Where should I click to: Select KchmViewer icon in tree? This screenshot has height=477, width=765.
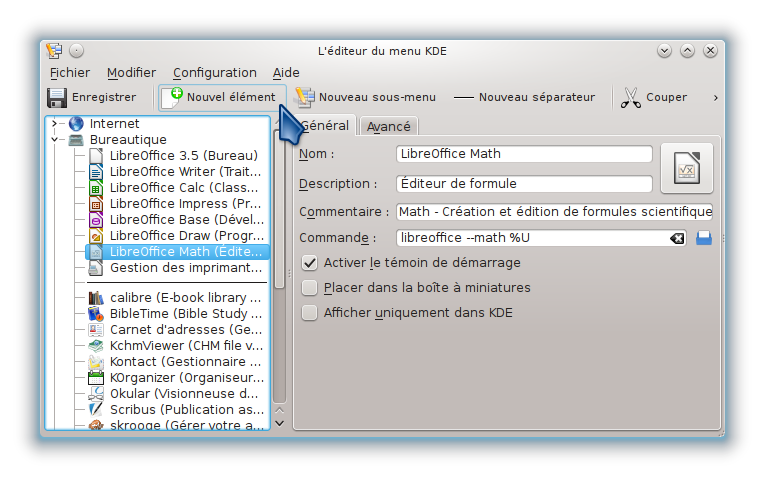pyautogui.click(x=96, y=346)
